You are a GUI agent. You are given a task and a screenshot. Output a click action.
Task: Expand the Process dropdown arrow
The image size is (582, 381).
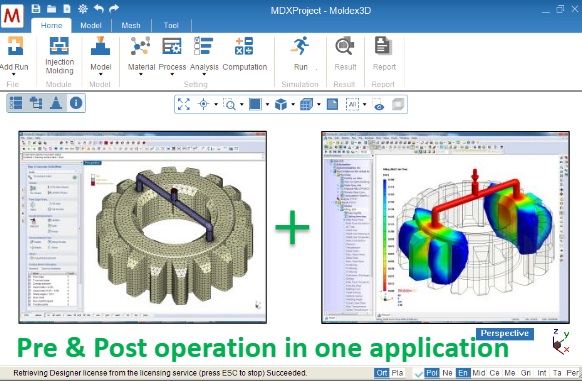click(172, 74)
